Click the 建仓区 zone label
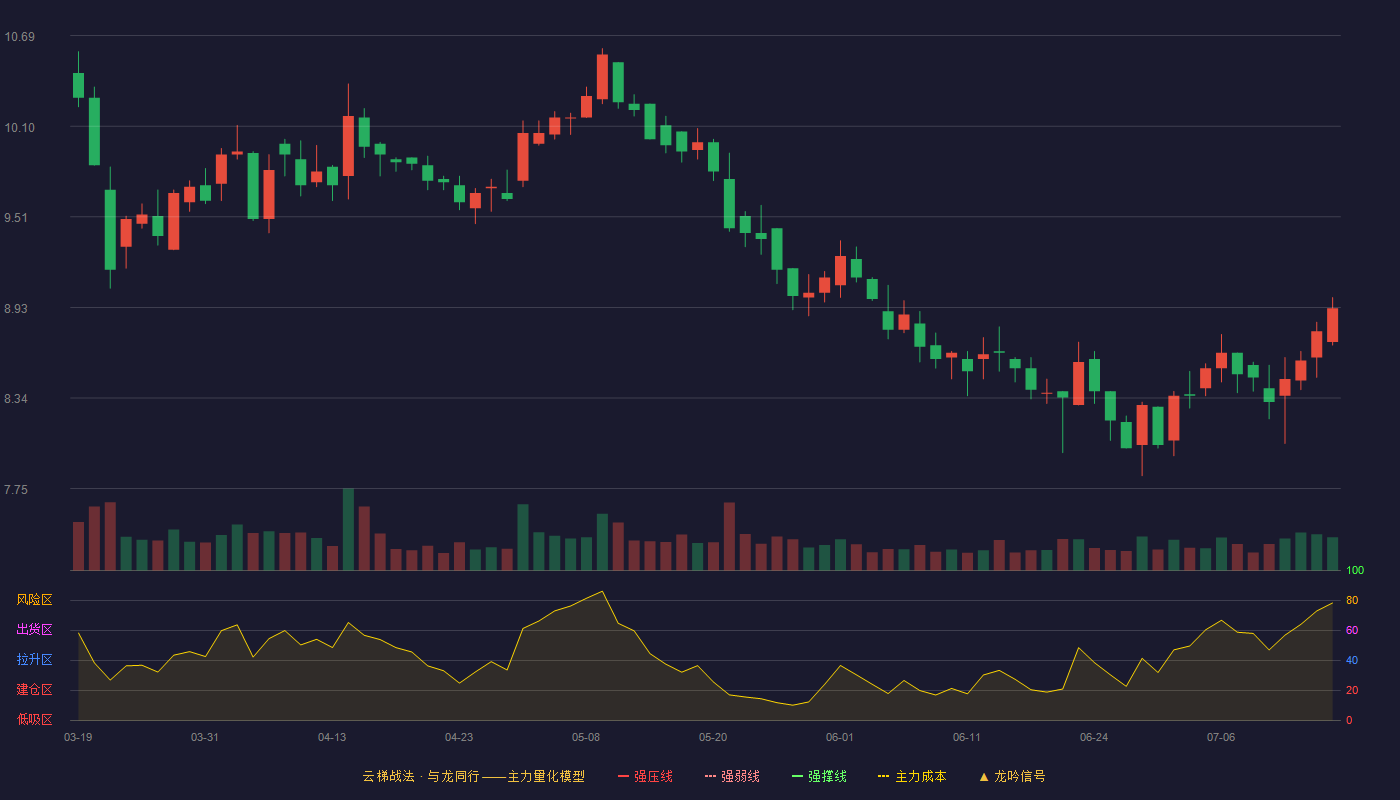Image resolution: width=1400 pixels, height=800 pixels. click(34, 690)
